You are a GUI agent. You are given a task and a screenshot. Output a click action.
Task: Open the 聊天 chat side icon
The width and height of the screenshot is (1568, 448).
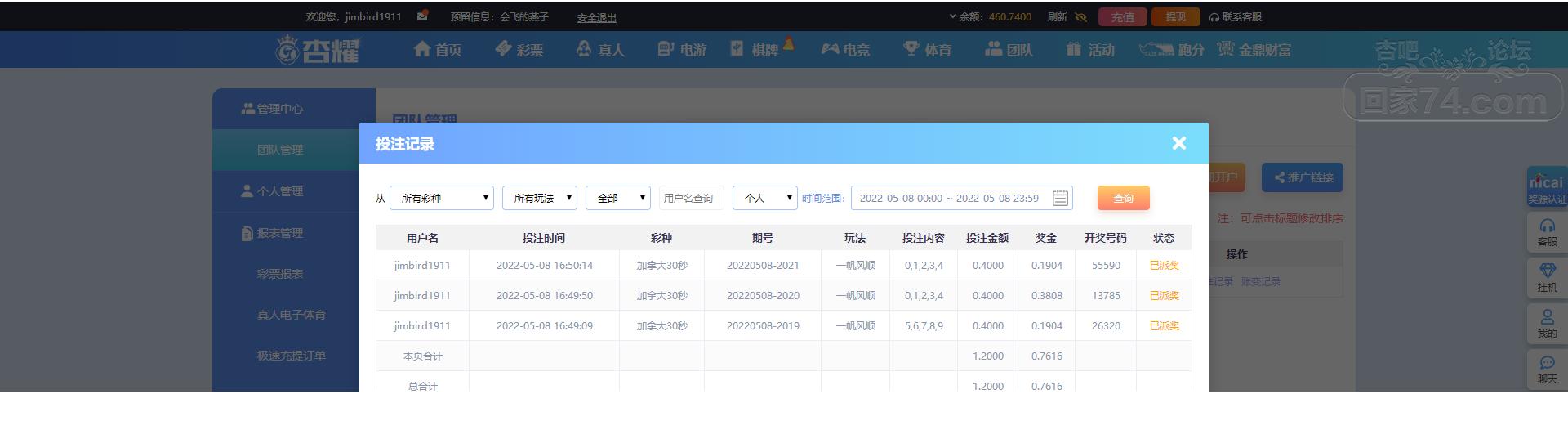point(1547,370)
